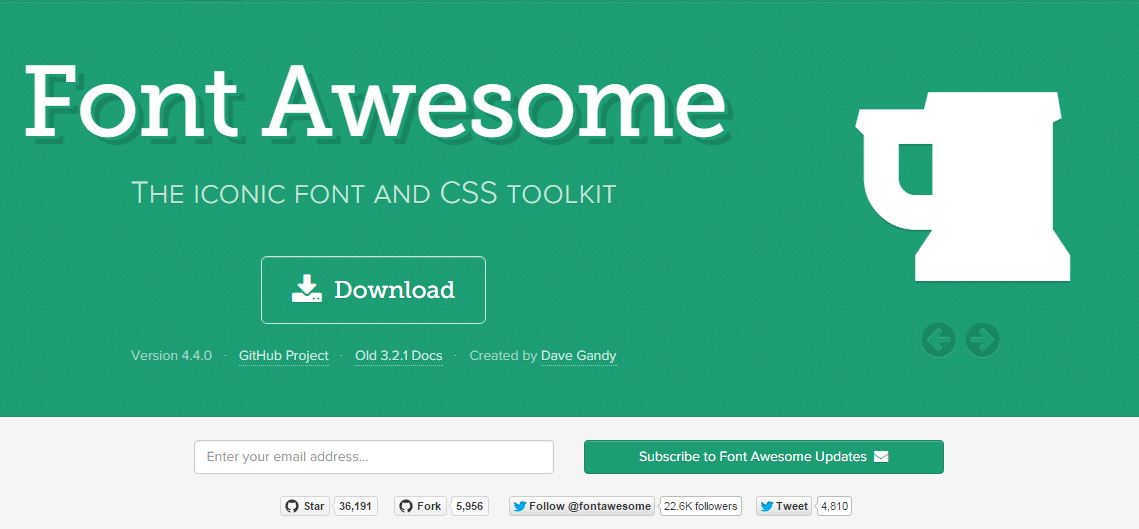
Task: Open Old 3.2.1 Docs link
Action: coord(399,356)
